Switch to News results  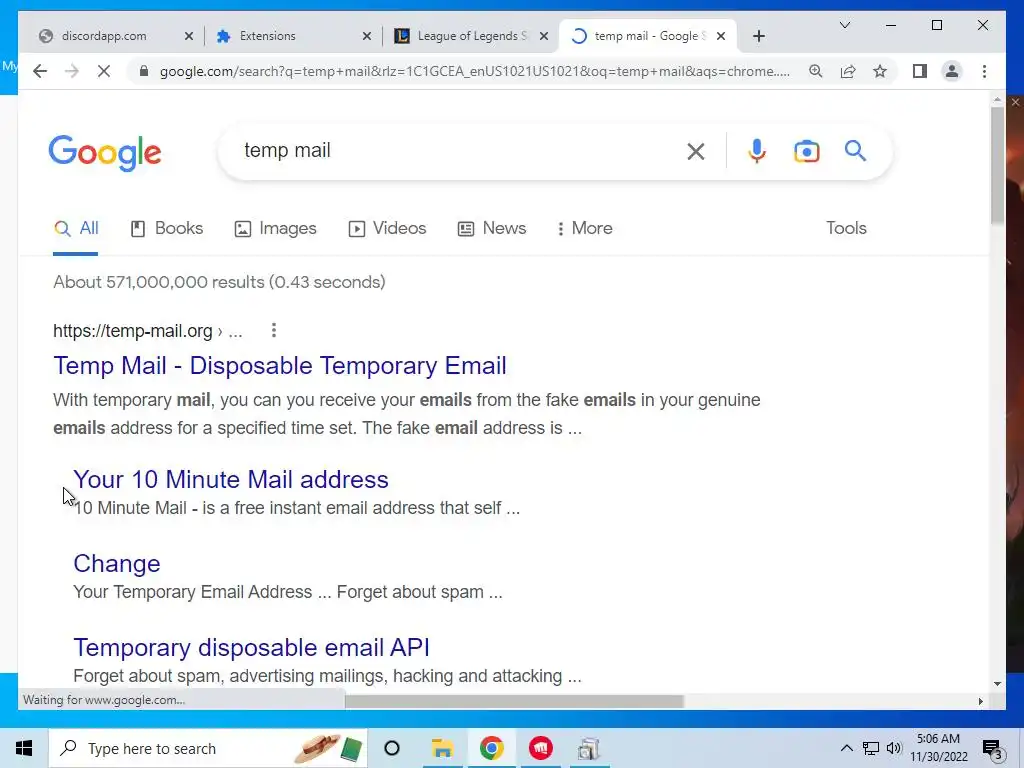pyautogui.click(x=492, y=229)
